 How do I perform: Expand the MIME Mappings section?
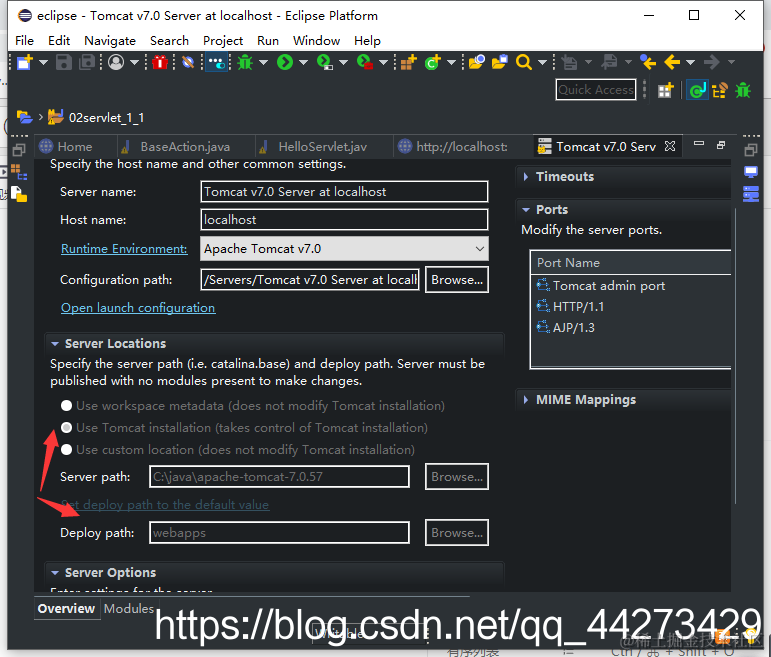[526, 400]
